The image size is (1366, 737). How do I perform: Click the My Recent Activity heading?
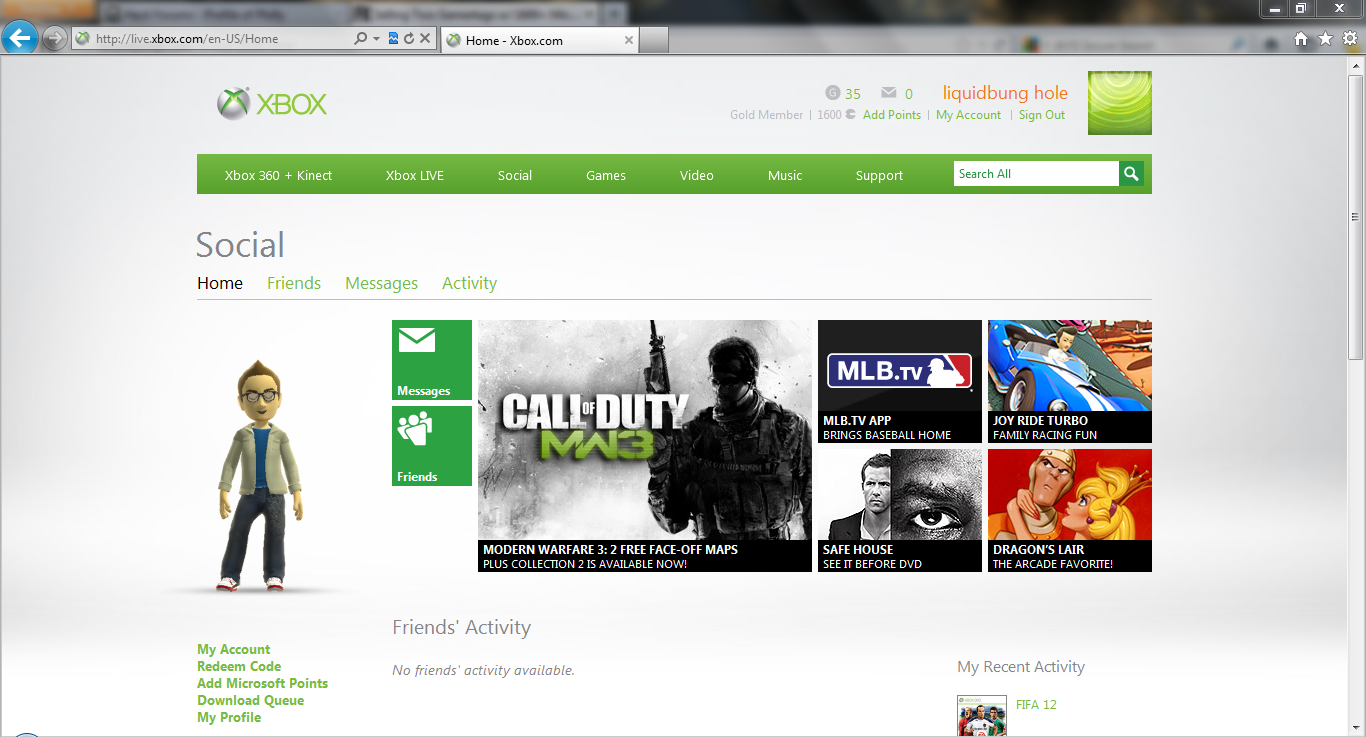coord(1021,667)
